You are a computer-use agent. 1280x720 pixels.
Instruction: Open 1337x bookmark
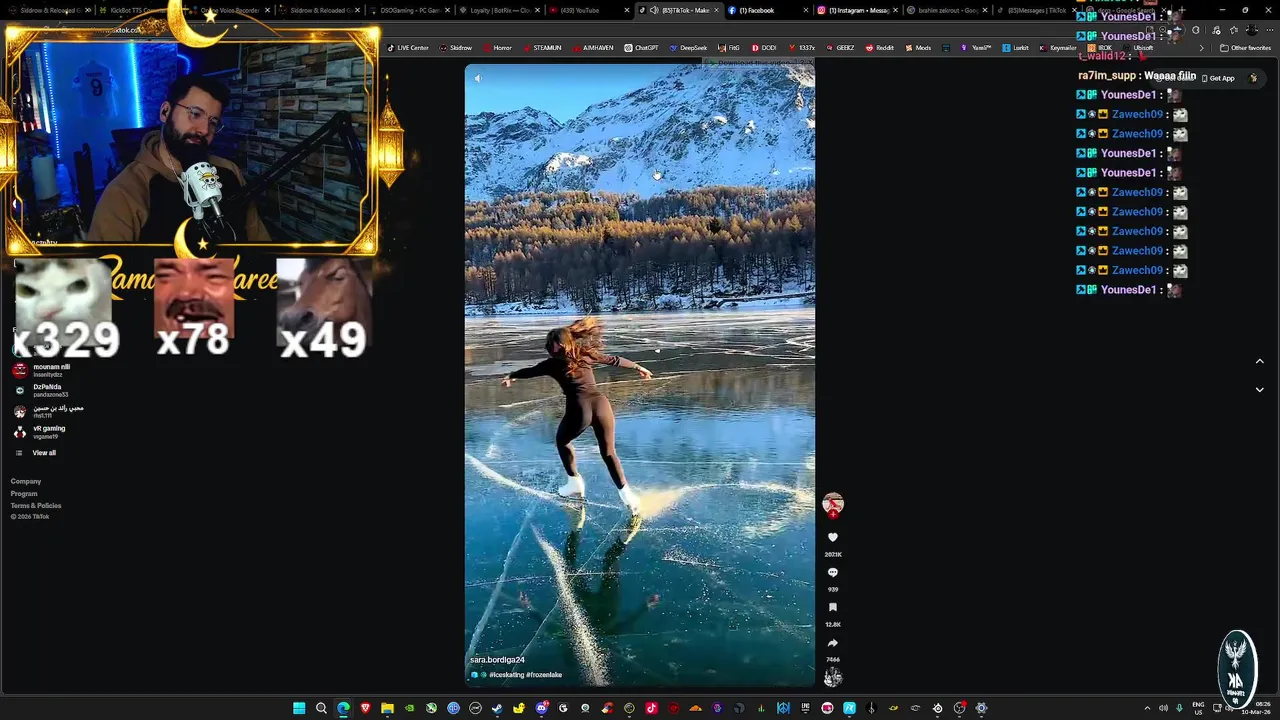802,48
